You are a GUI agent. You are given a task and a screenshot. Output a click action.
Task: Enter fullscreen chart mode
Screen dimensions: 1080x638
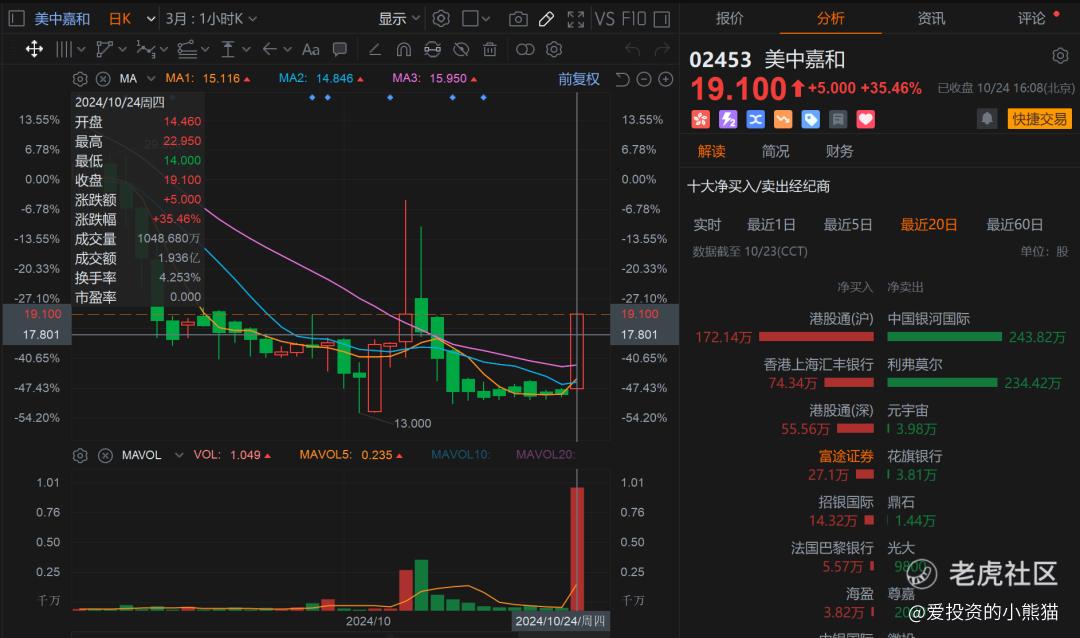pyautogui.click(x=575, y=19)
